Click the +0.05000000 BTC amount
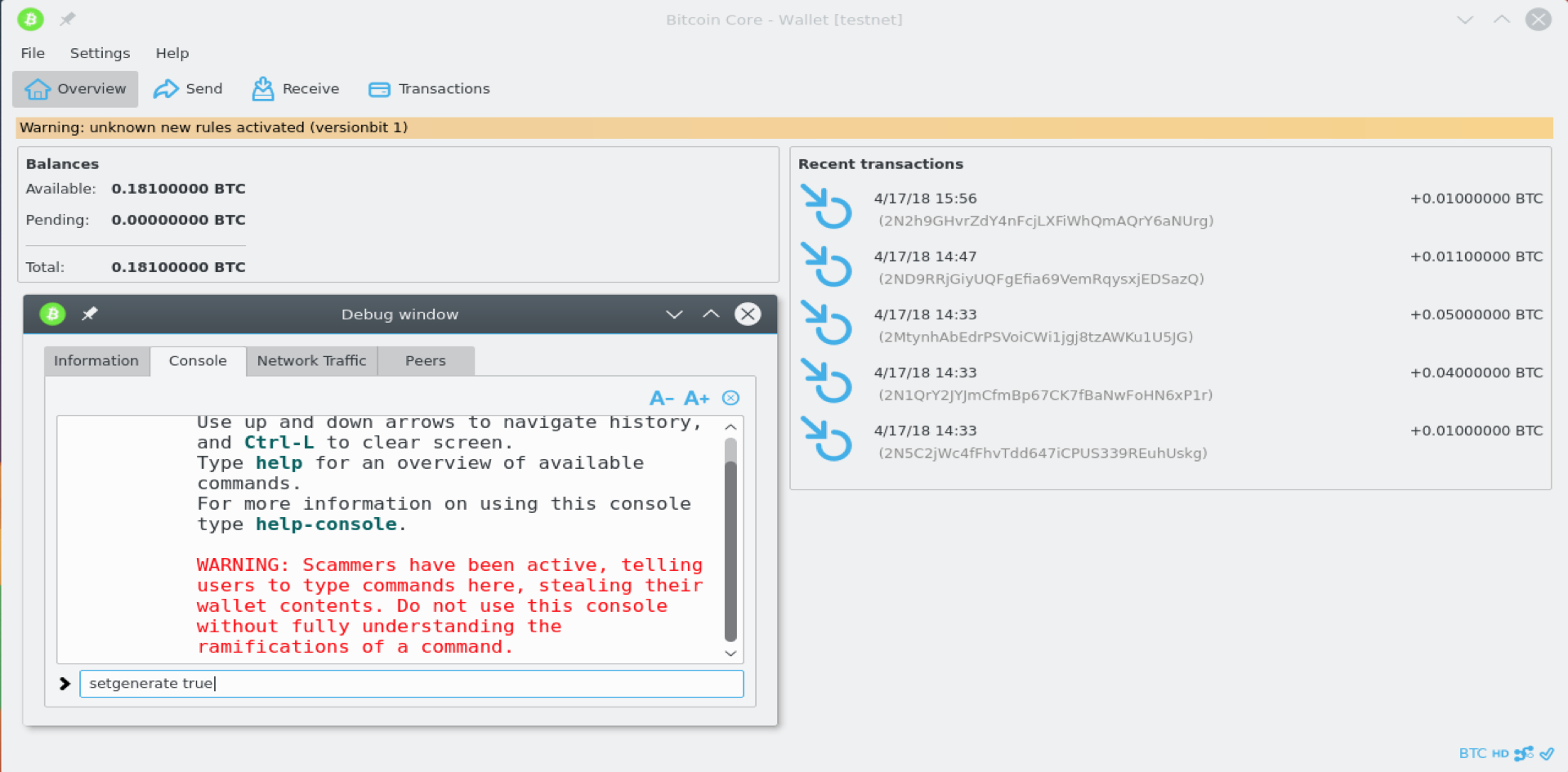 [x=1476, y=315]
